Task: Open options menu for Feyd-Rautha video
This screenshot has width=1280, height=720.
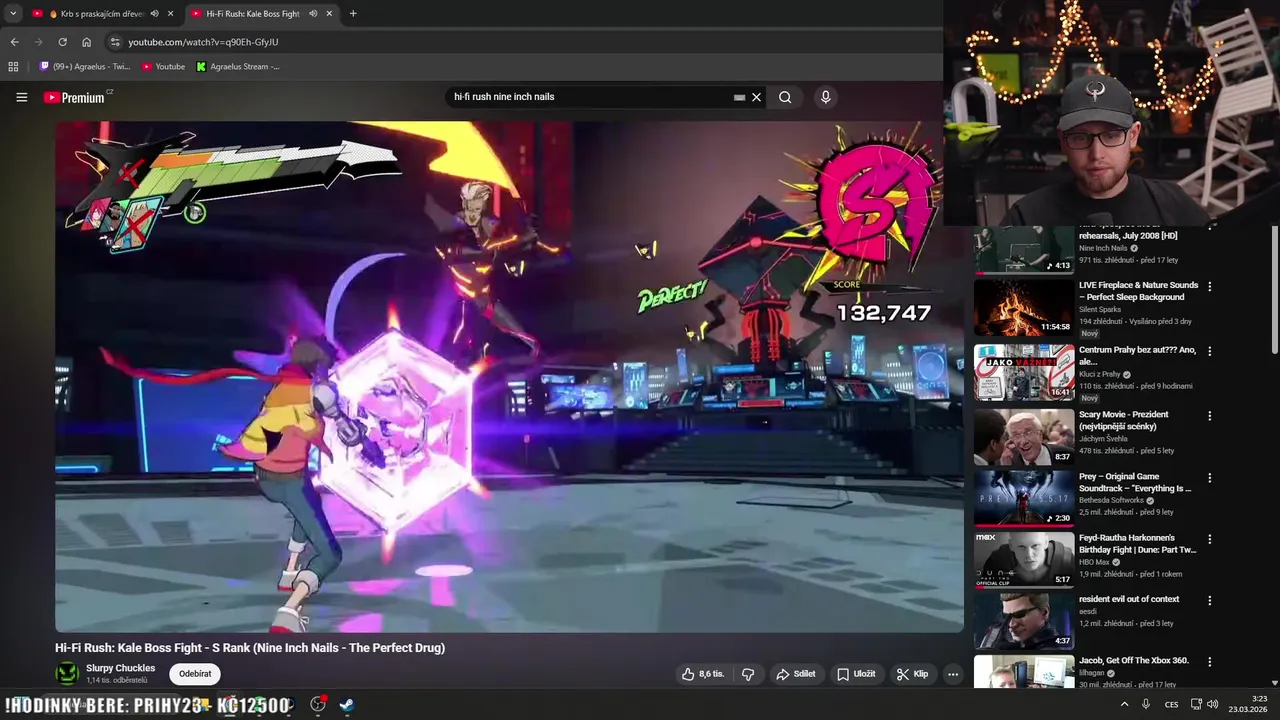Action: [x=1210, y=539]
